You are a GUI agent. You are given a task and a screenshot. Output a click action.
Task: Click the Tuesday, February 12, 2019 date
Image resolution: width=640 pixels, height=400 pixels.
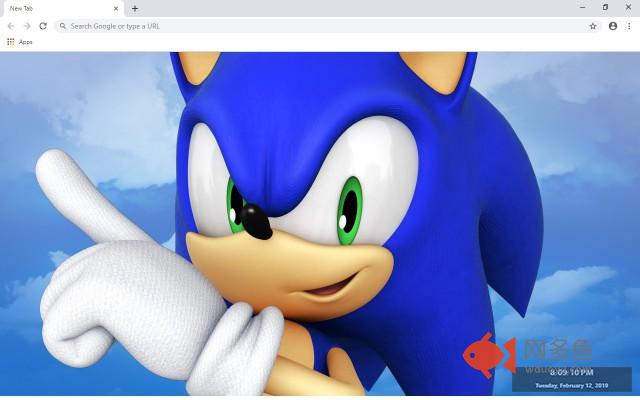coord(571,385)
